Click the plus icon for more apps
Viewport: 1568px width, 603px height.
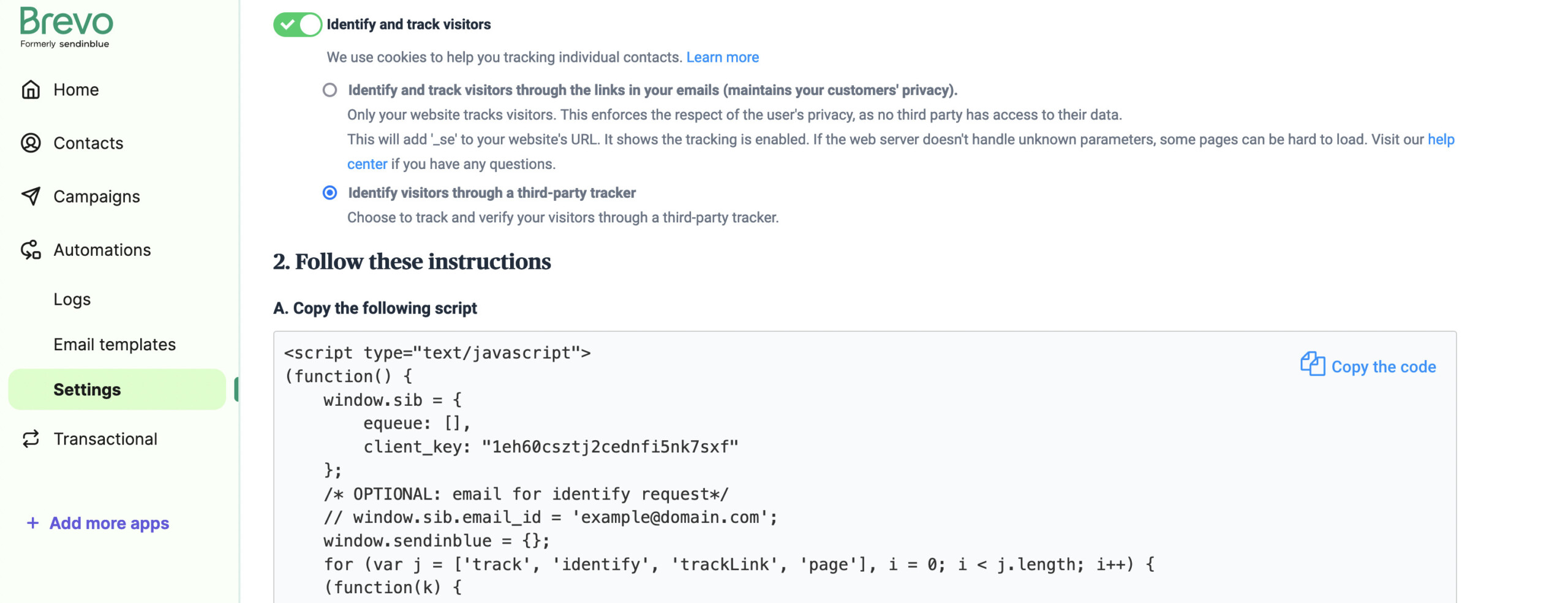click(32, 523)
